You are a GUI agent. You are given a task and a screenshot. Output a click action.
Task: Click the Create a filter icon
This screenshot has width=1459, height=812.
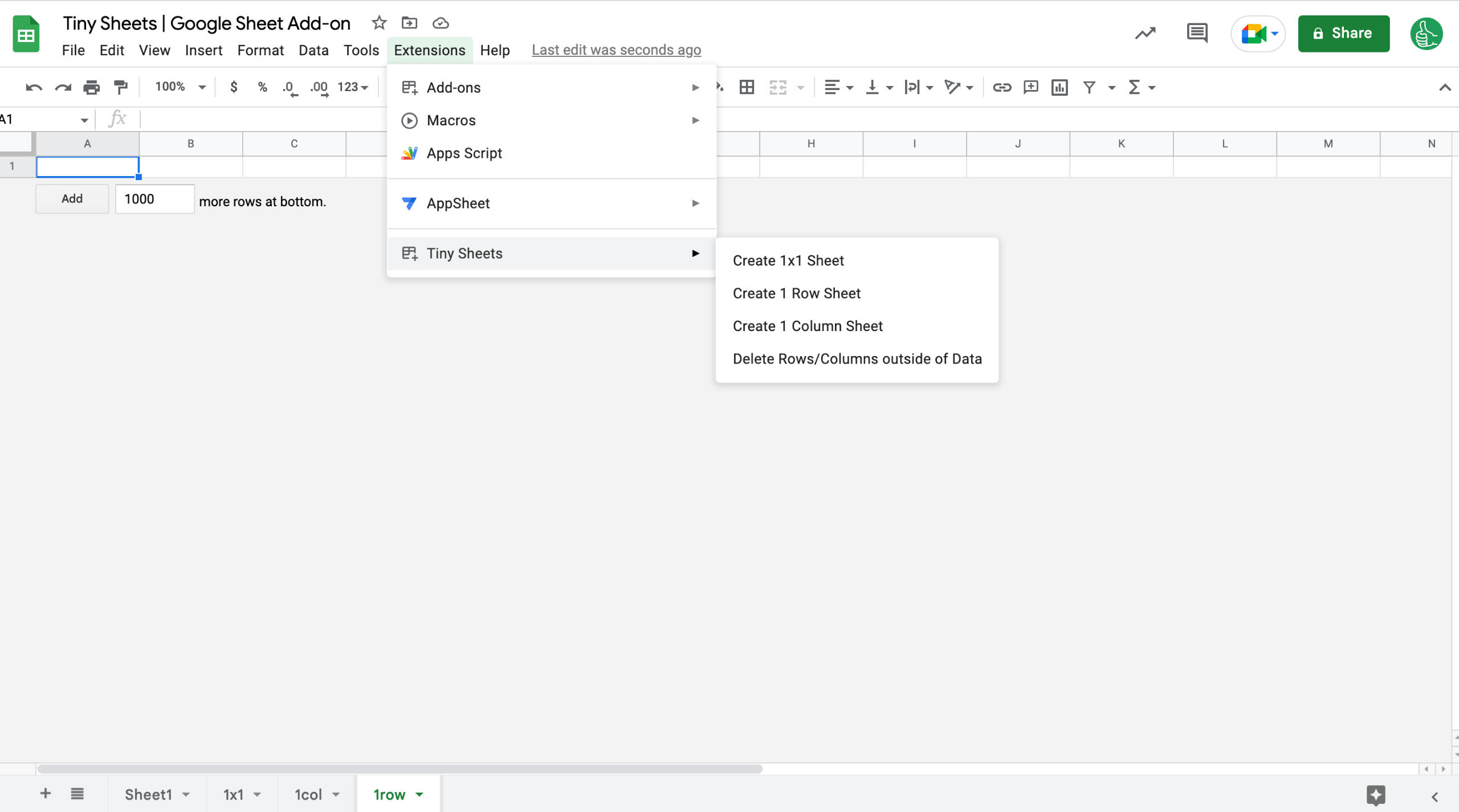1089,87
